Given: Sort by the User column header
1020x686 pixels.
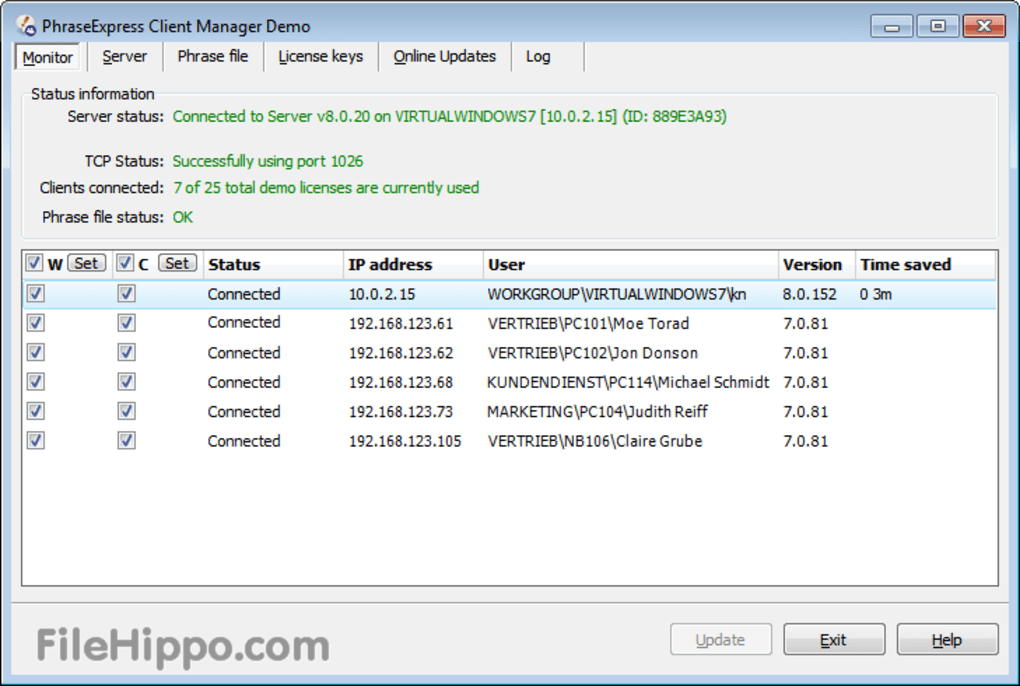Looking at the screenshot, I should pyautogui.click(x=630, y=265).
